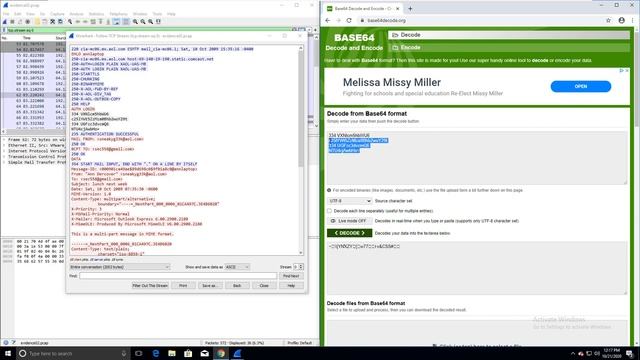Viewport: 640px width, 360px height.
Task: Open the Capture menu in Wireshark
Action: click(x=57, y=14)
